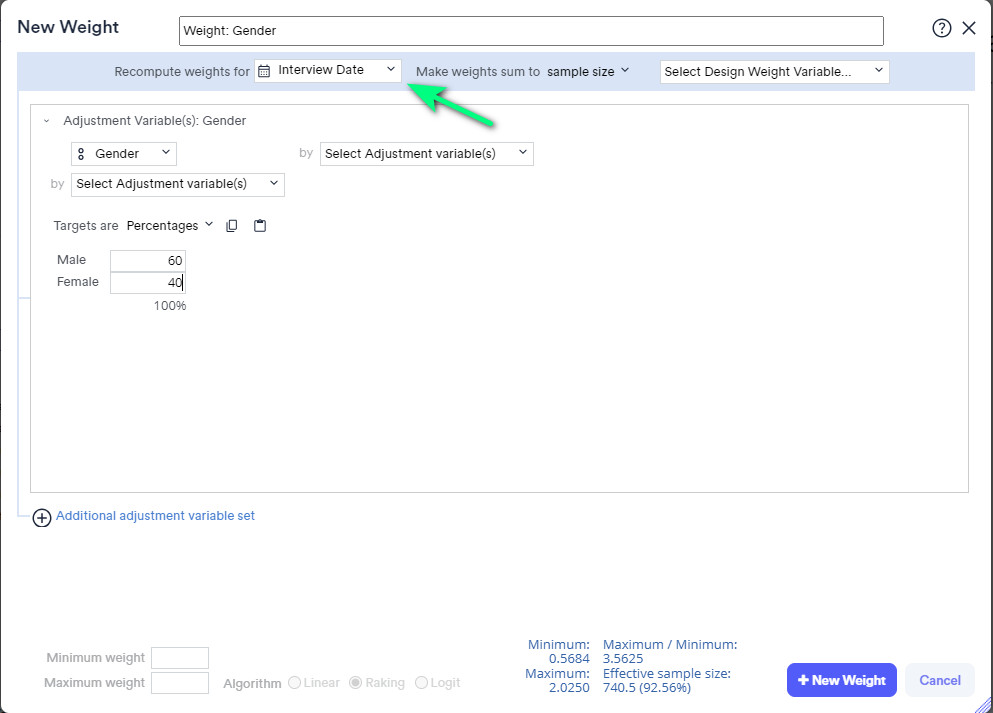The width and height of the screenshot is (993, 713).
Task: Click the New Weight button
Action: pyautogui.click(x=841, y=680)
